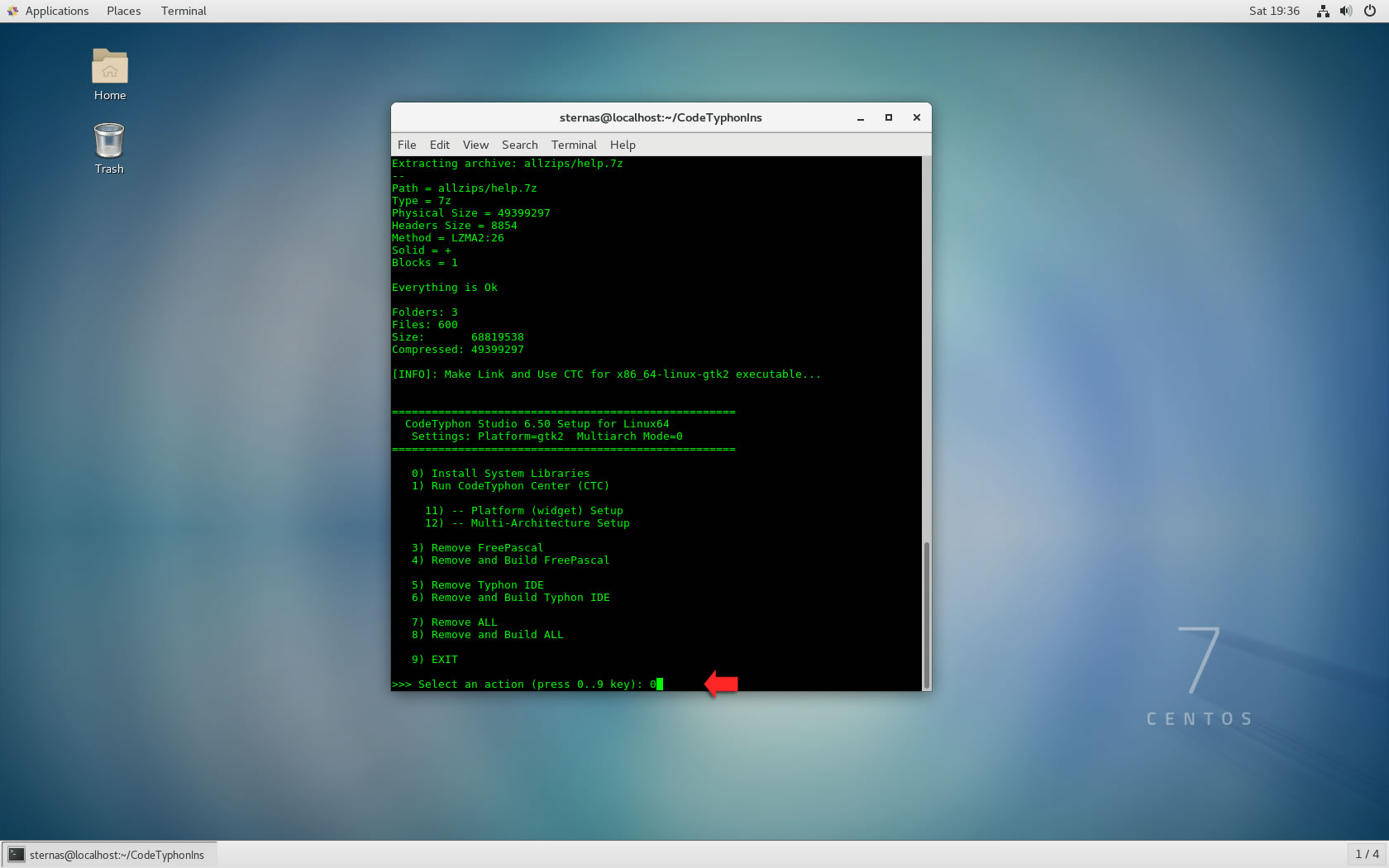Click the 1 / 4 workspace switcher
The width and height of the screenshot is (1389, 868).
click(x=1367, y=854)
